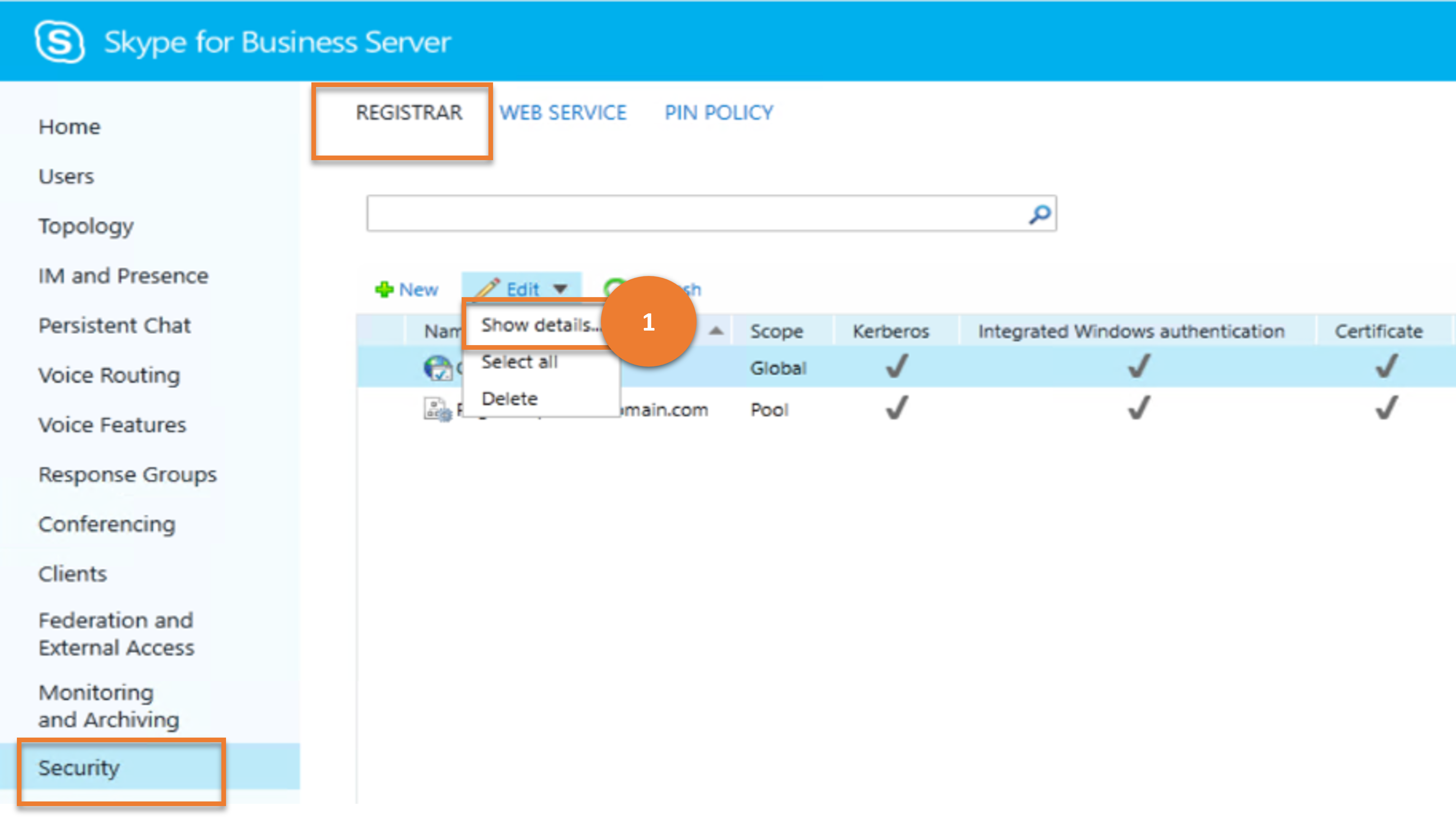Open Clients section
This screenshot has height=817, width=1456.
coord(72,574)
